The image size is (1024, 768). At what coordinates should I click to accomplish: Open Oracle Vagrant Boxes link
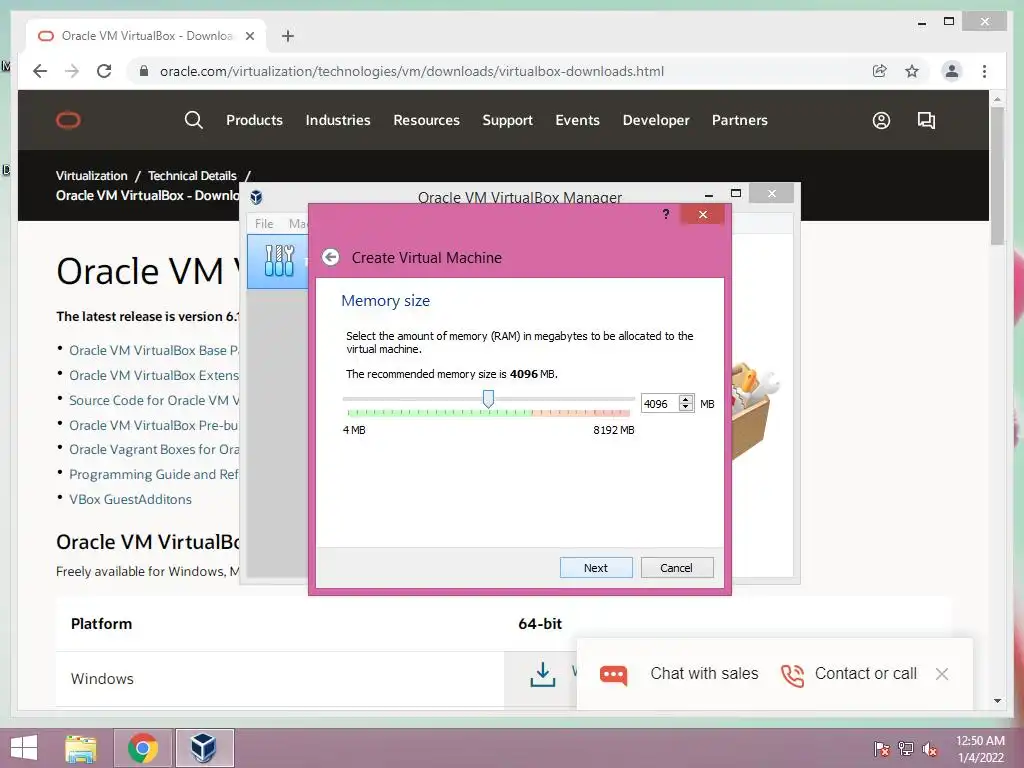point(153,449)
